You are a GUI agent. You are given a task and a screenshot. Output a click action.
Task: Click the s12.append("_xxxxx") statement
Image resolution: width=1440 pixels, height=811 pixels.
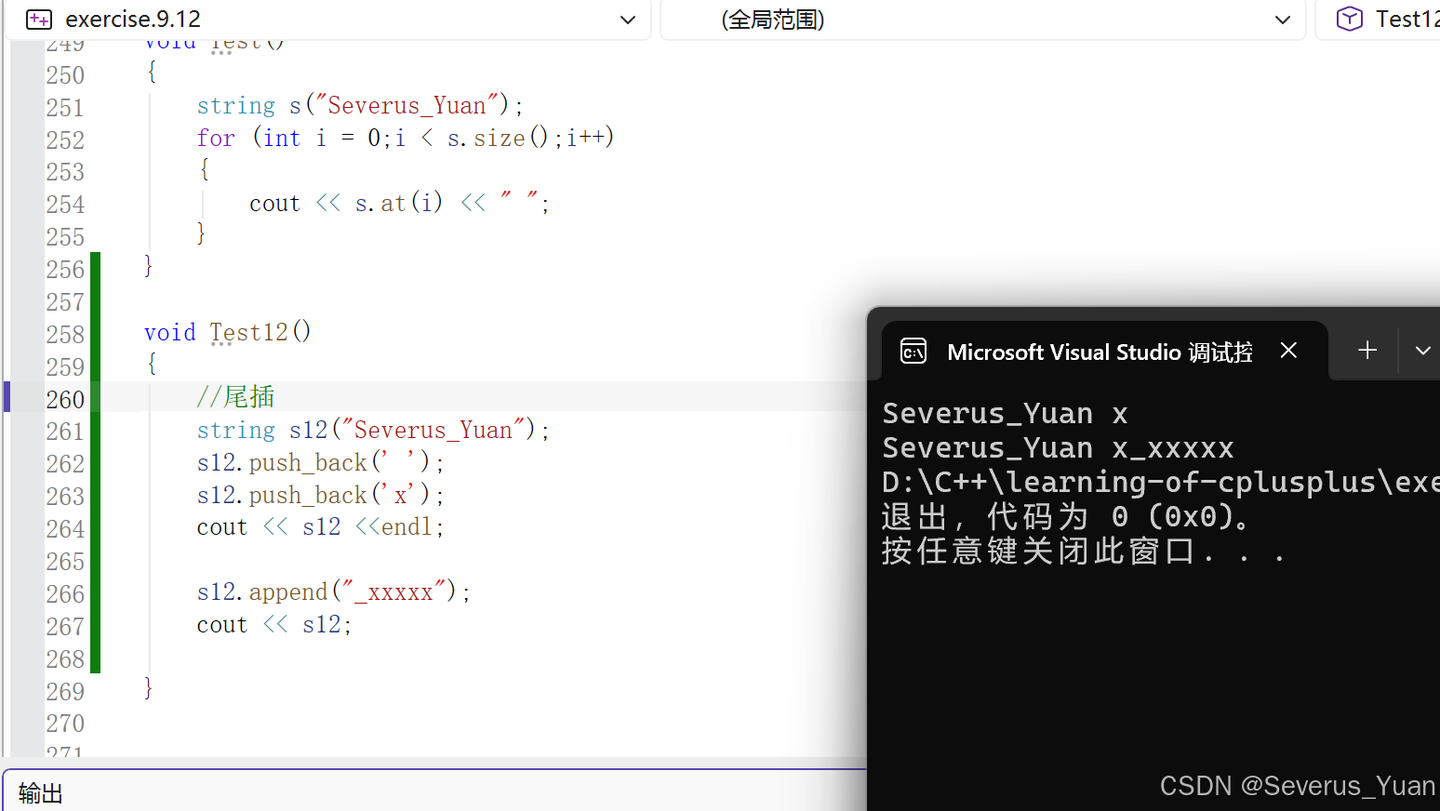point(333,592)
